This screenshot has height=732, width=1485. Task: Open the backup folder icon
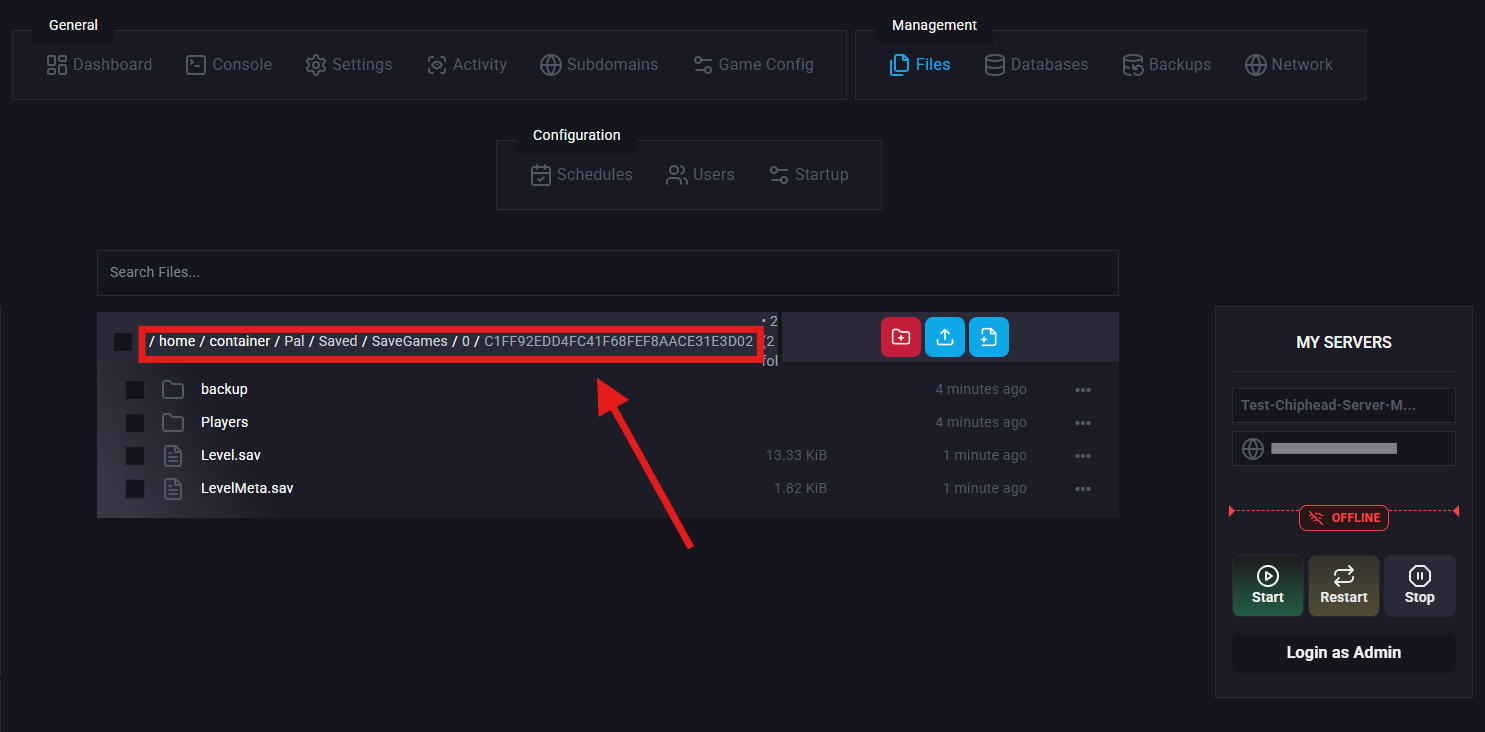click(x=173, y=389)
